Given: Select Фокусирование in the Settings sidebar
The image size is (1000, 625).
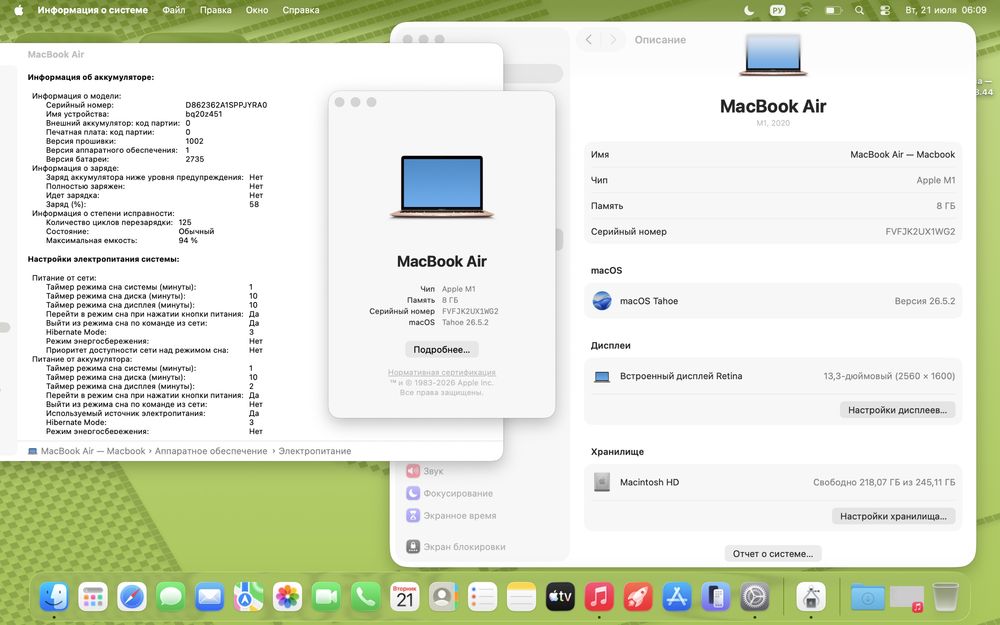Looking at the screenshot, I should pyautogui.click(x=450, y=494).
